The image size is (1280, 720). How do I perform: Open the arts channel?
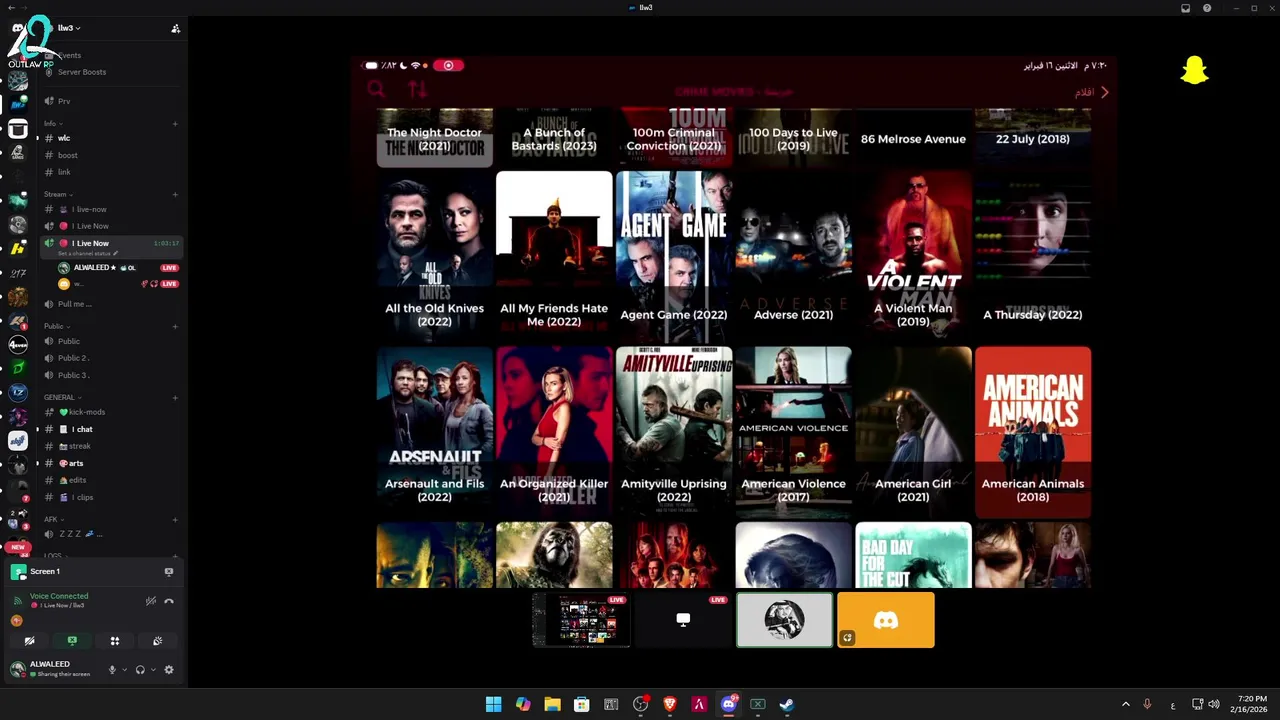click(x=75, y=463)
